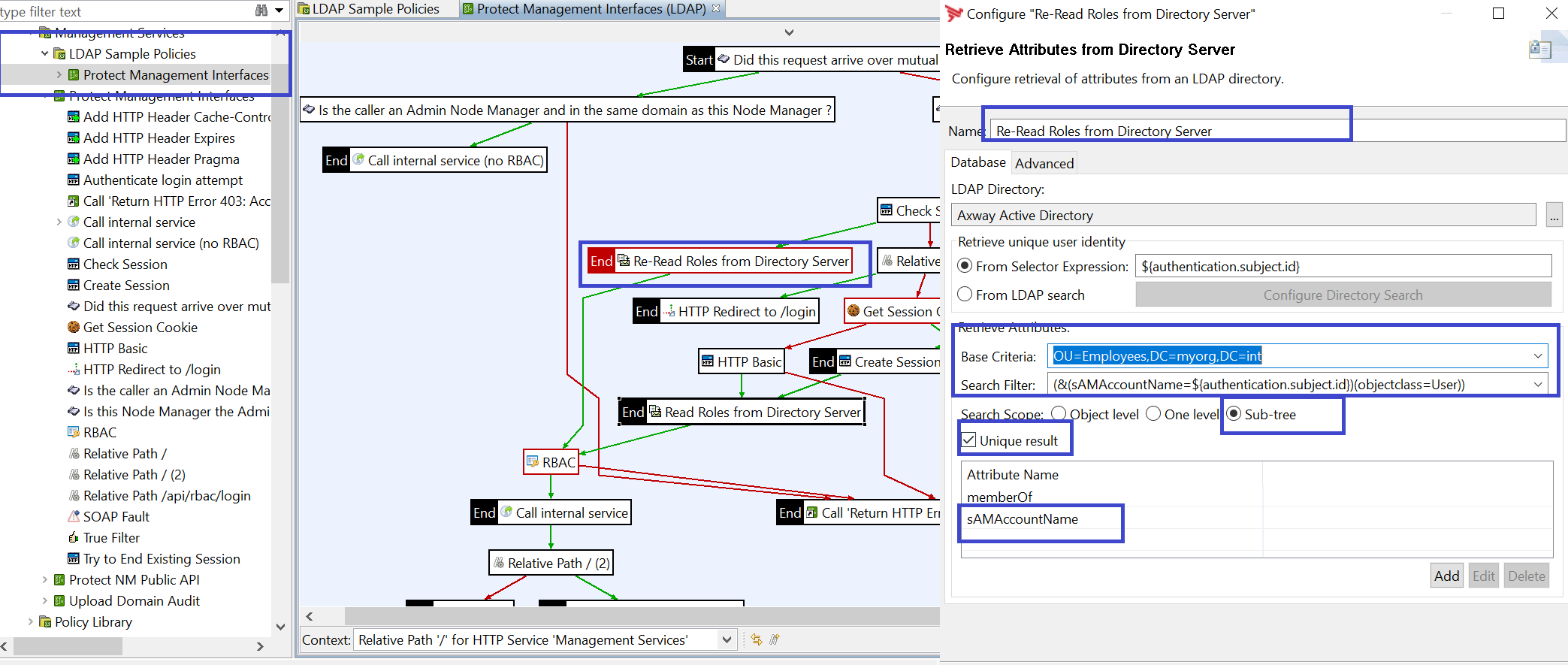
Task: Select the One level search scope
Action: [1153, 414]
